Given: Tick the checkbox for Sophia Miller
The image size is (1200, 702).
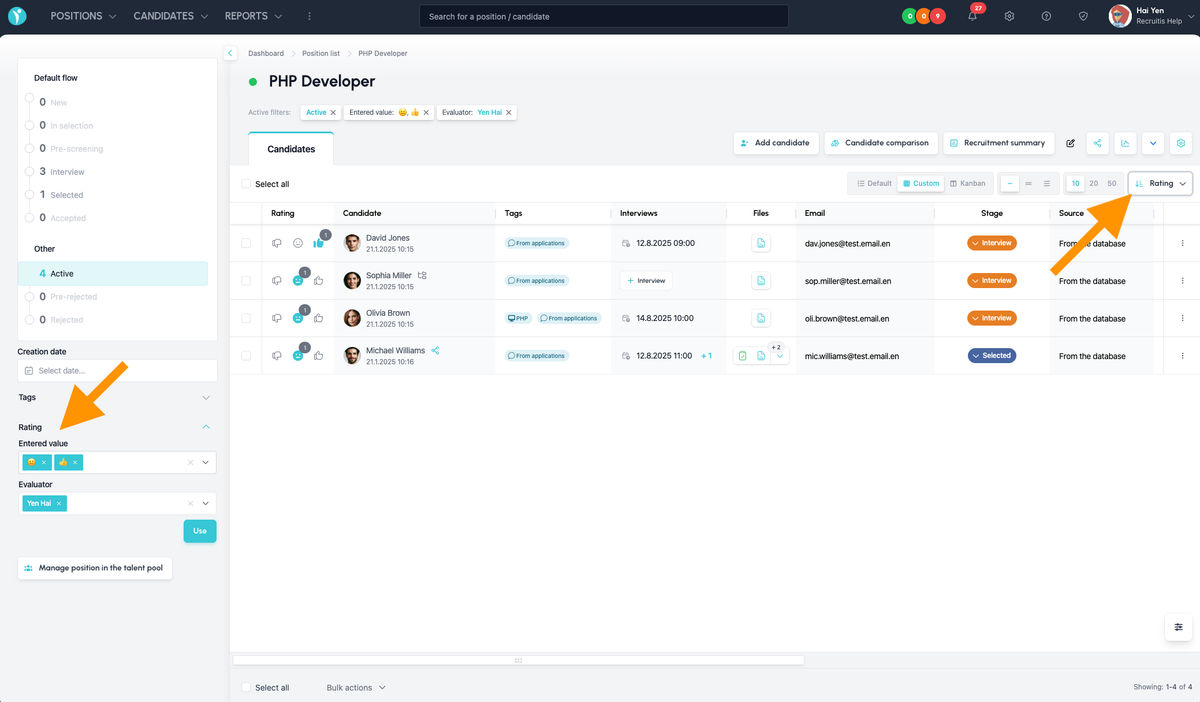Looking at the screenshot, I should (x=246, y=281).
